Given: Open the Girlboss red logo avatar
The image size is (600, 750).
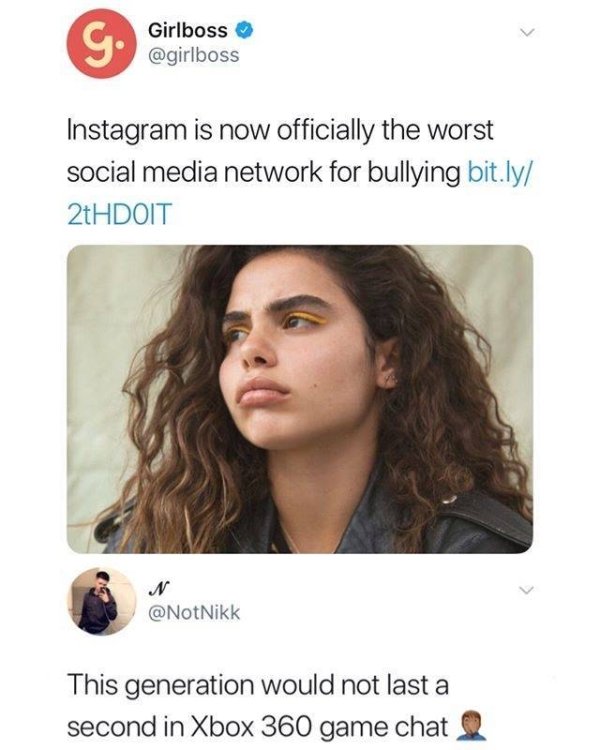Looking at the screenshot, I should pyautogui.click(x=102, y=44).
